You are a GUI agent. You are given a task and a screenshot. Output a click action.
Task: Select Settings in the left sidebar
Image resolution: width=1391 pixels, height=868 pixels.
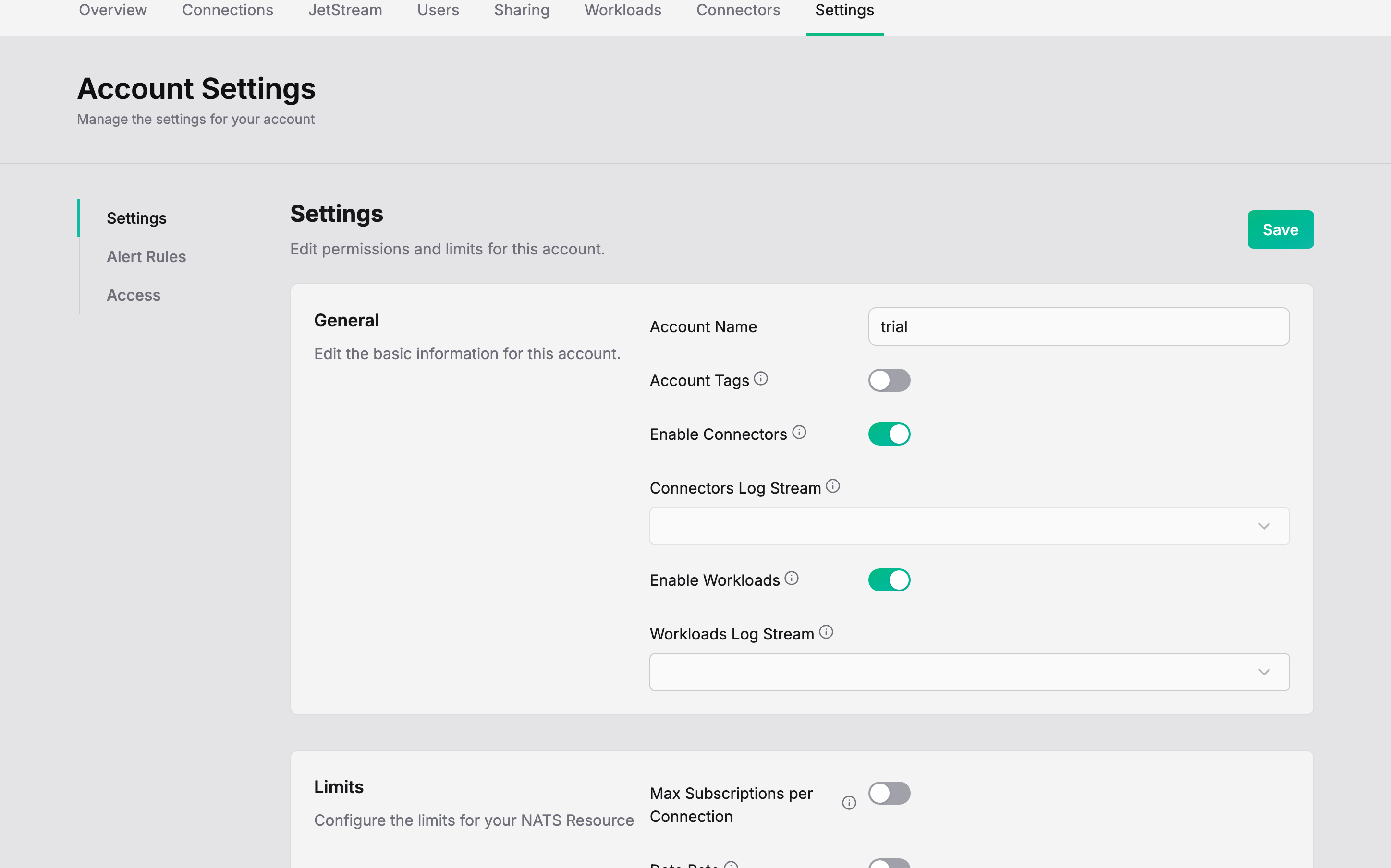coord(137,218)
